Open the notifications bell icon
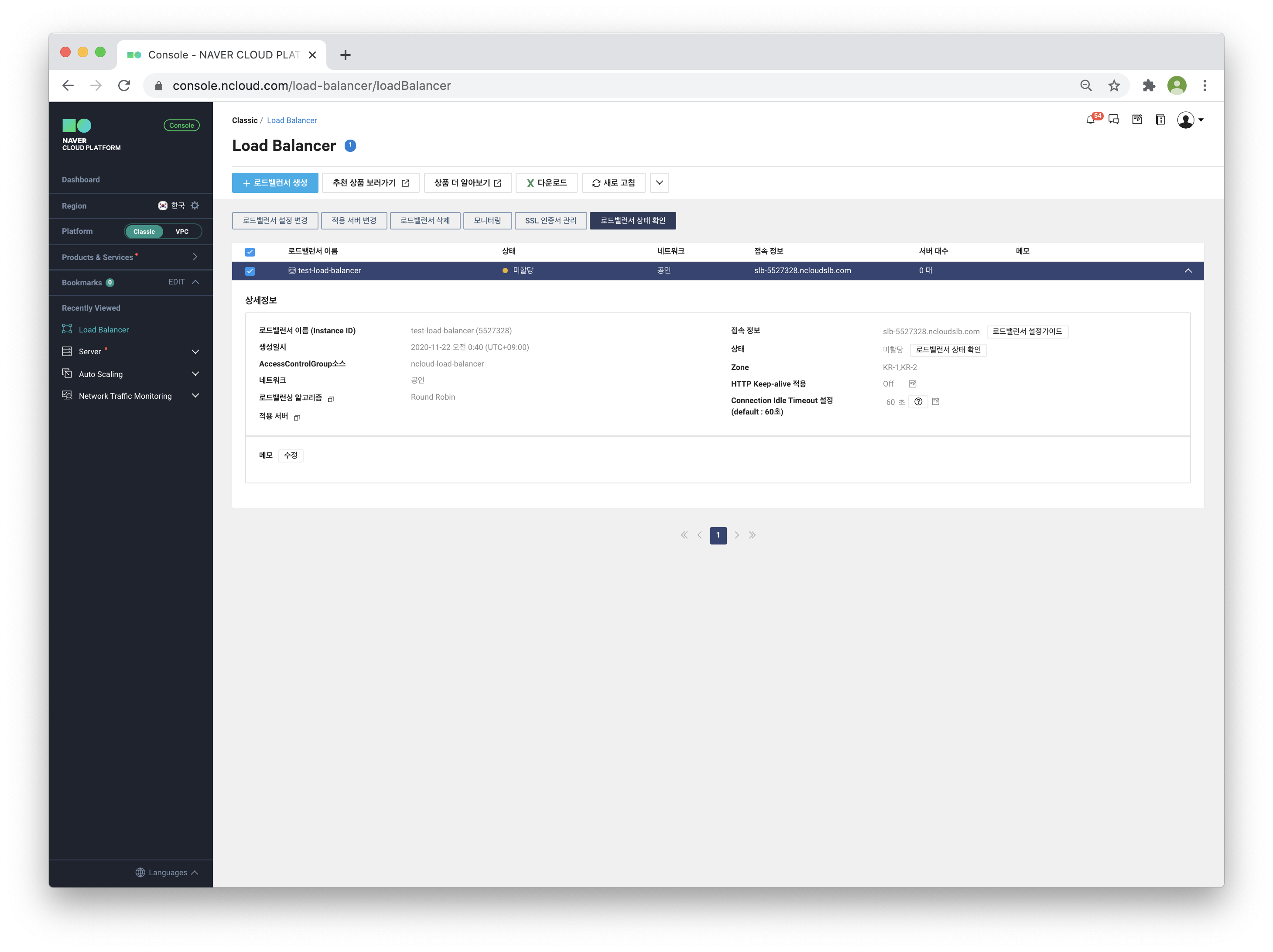1273x952 pixels. 1090,120
